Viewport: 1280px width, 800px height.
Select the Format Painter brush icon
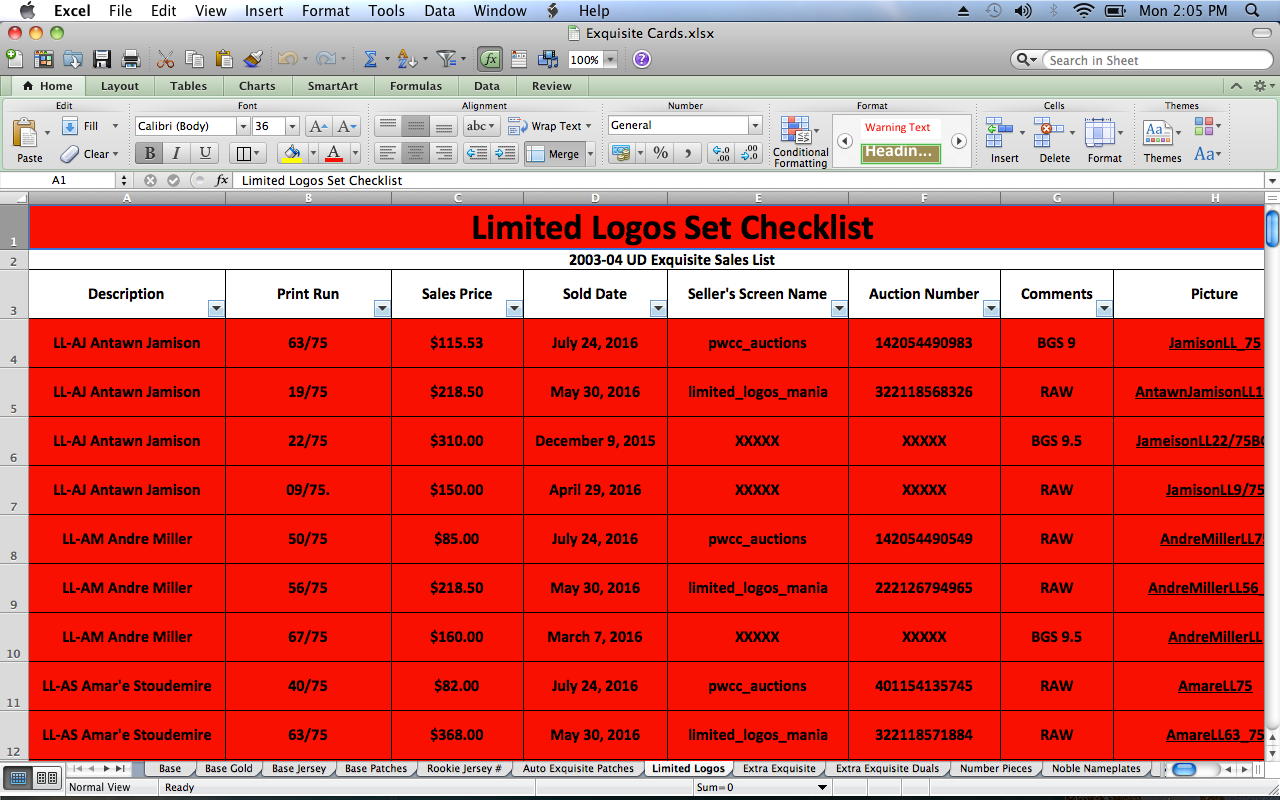coord(253,60)
